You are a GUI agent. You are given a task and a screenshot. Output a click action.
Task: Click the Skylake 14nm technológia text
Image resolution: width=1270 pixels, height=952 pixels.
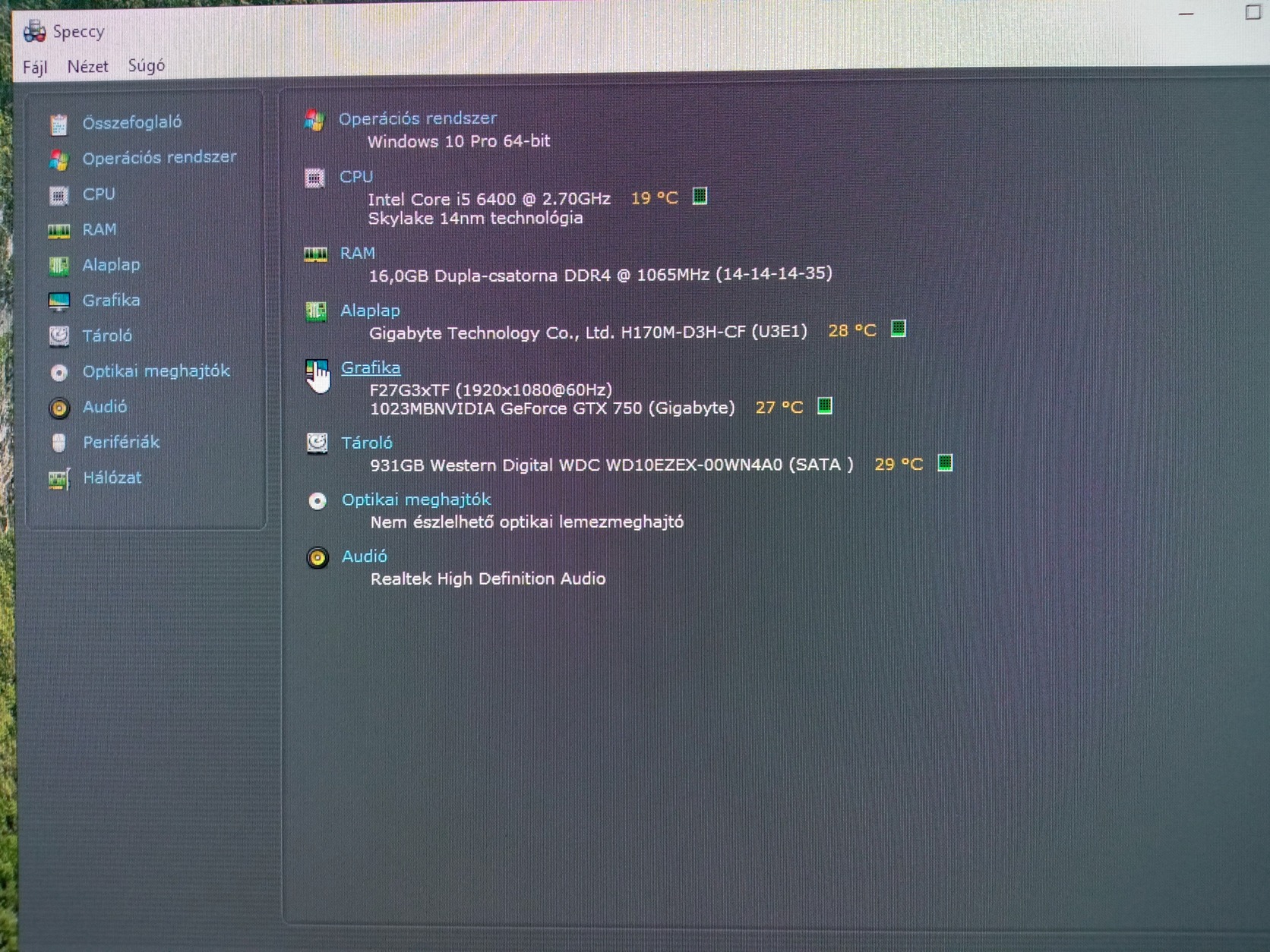tap(475, 219)
